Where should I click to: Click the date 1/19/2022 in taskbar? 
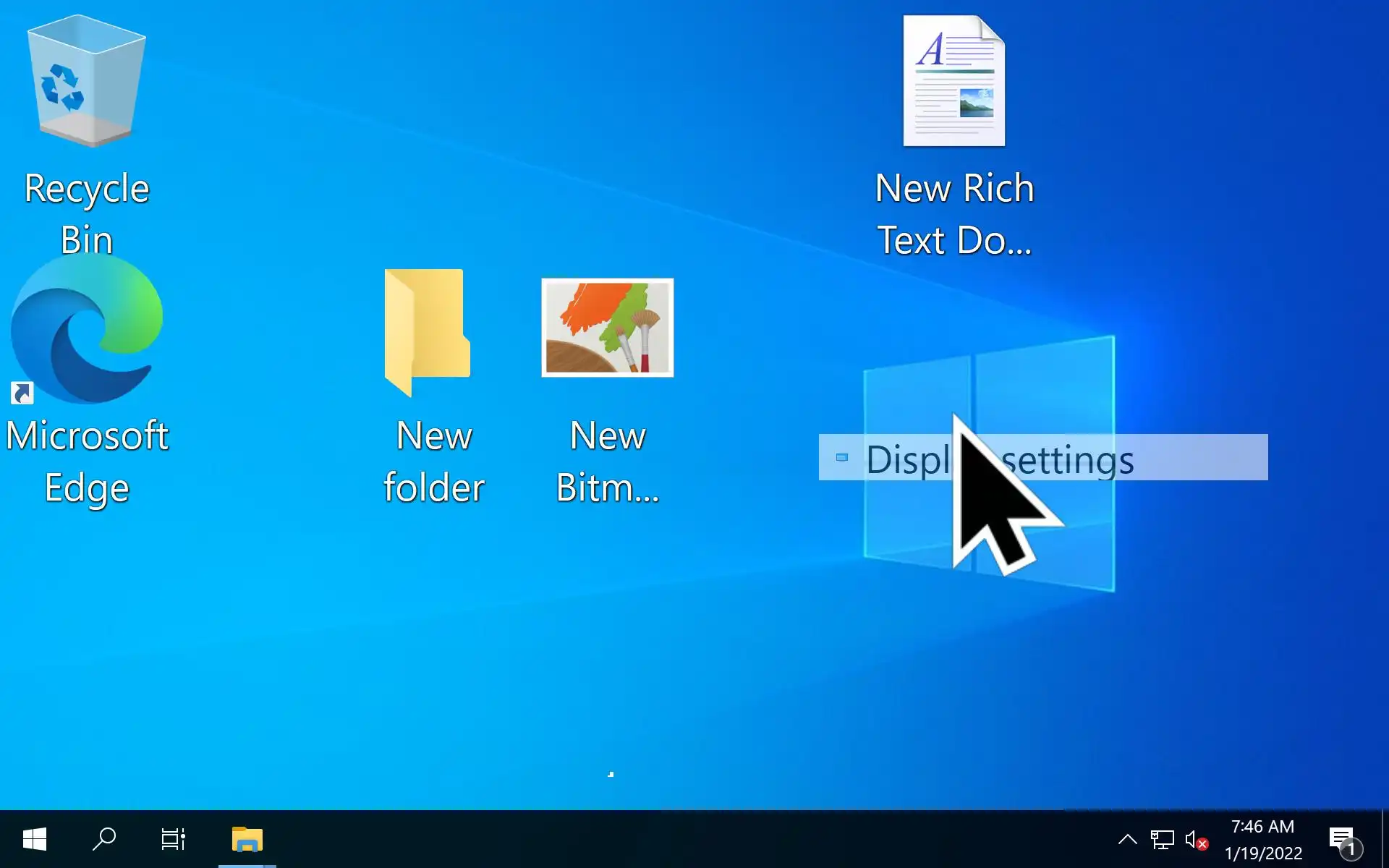pyautogui.click(x=1262, y=854)
